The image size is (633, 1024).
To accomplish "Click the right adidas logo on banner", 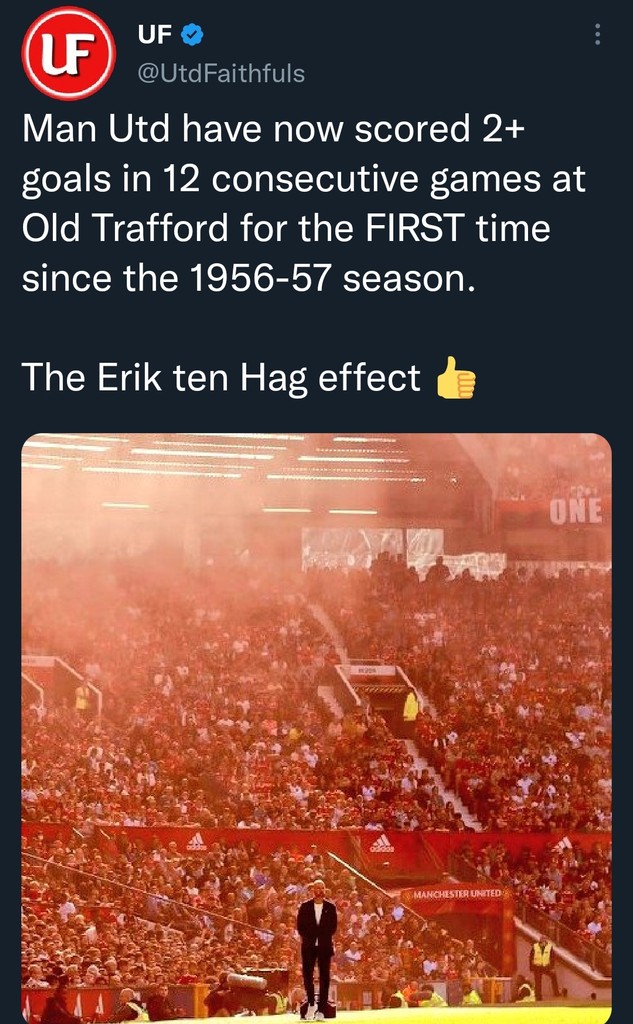I will tap(382, 844).
